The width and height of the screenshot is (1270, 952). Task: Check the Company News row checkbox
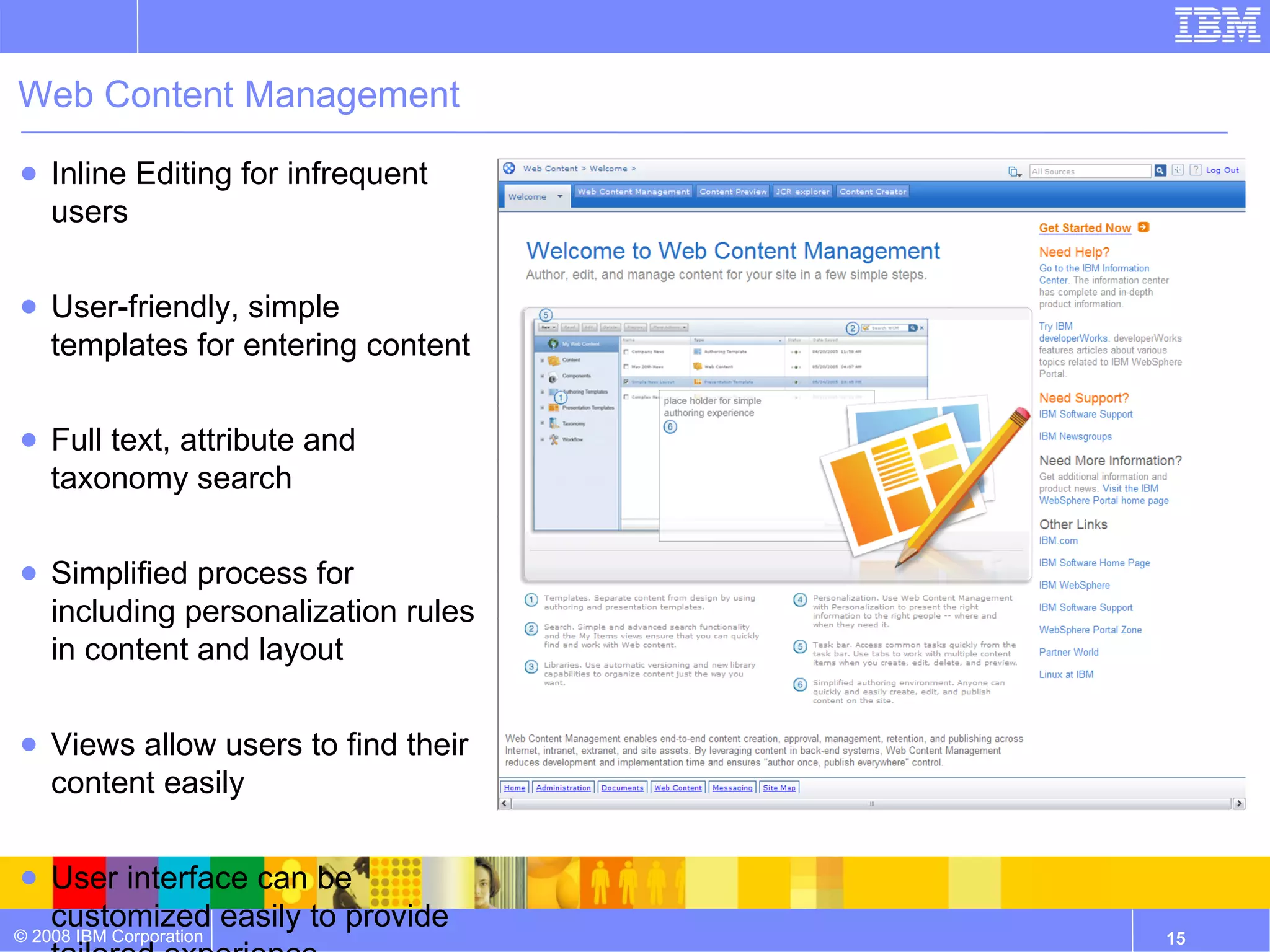tap(626, 351)
